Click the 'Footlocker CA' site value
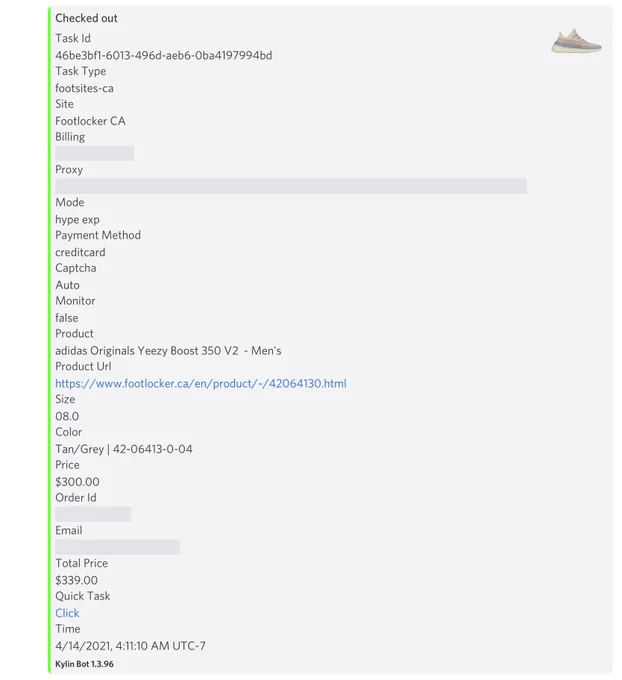Image resolution: width=622 pixels, height=680 pixels. click(90, 121)
